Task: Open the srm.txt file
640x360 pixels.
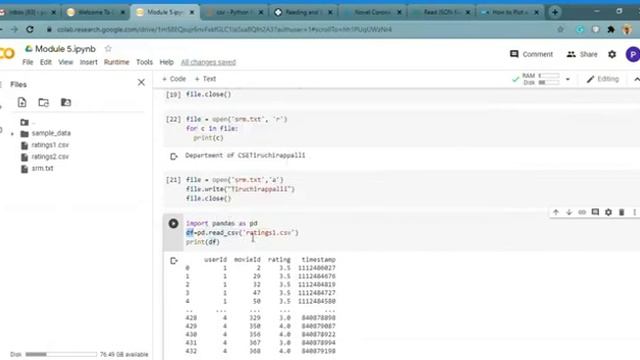Action: pyautogui.click(x=42, y=168)
